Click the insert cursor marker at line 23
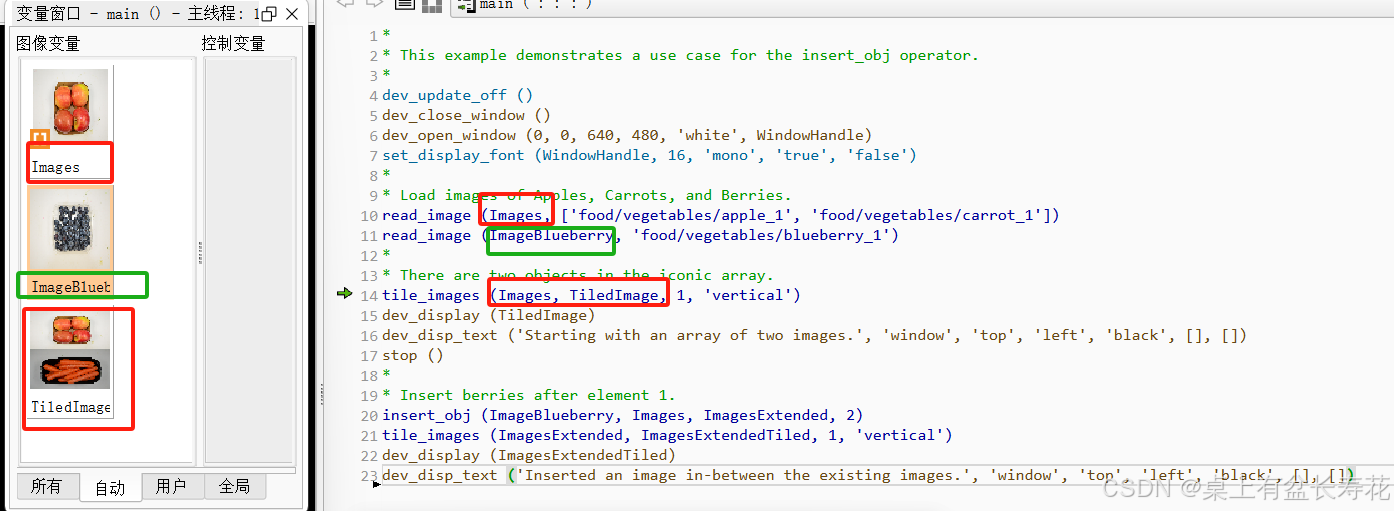The image size is (1394, 511). point(376,485)
